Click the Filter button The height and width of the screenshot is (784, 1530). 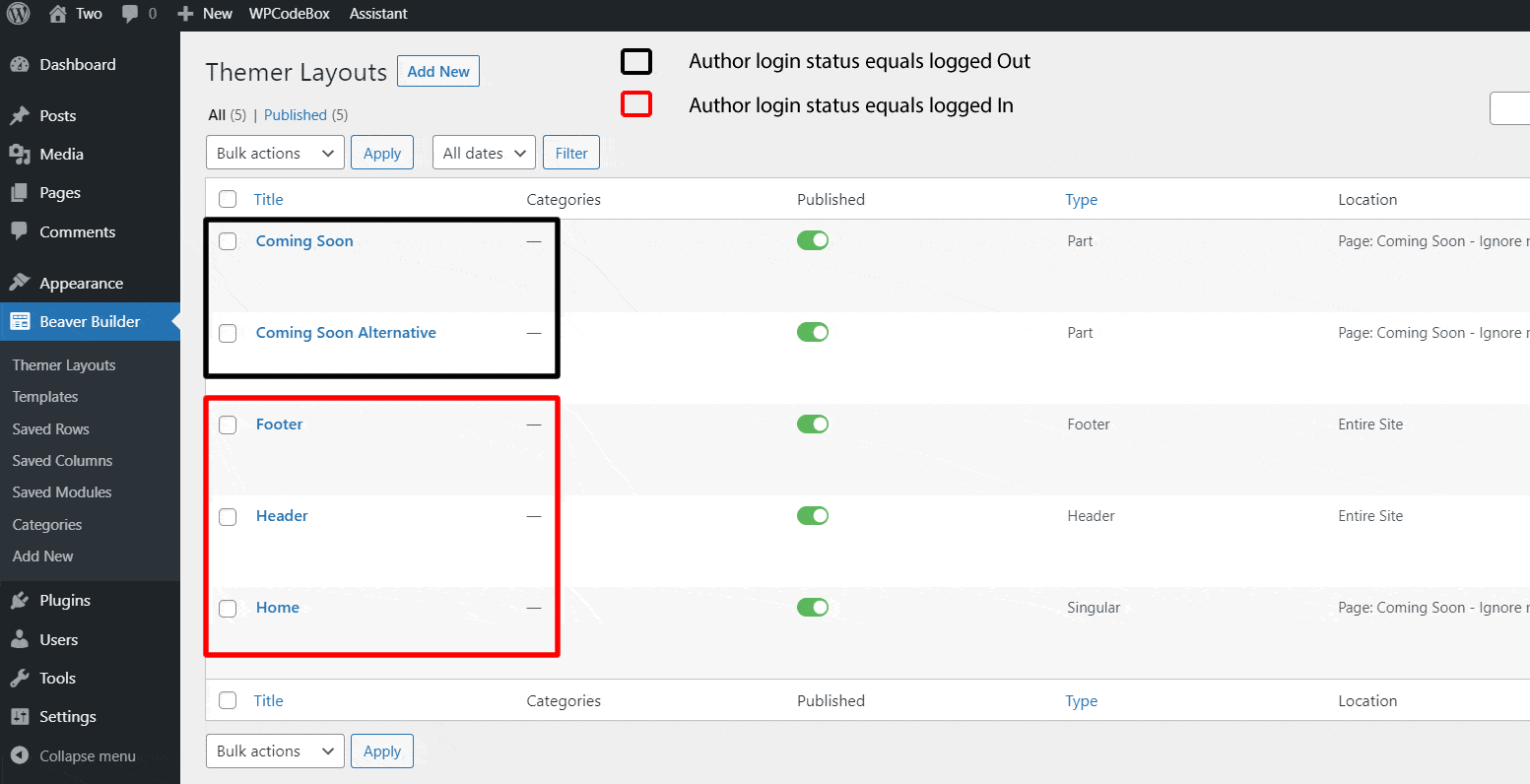[x=571, y=153]
